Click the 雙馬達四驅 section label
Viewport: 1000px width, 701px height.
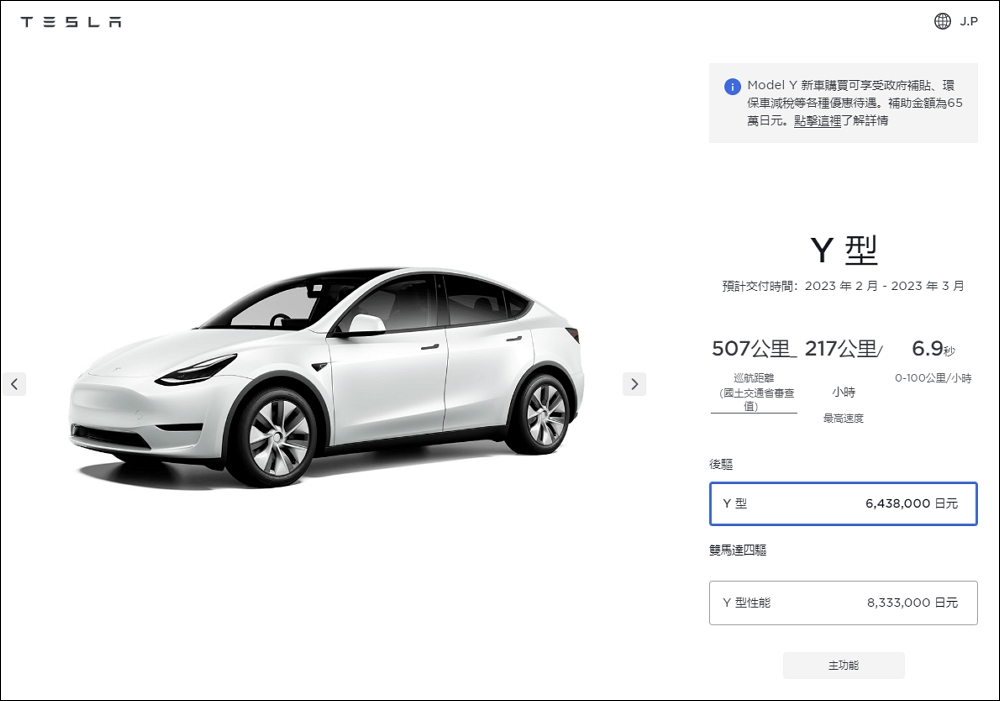[x=737, y=550]
